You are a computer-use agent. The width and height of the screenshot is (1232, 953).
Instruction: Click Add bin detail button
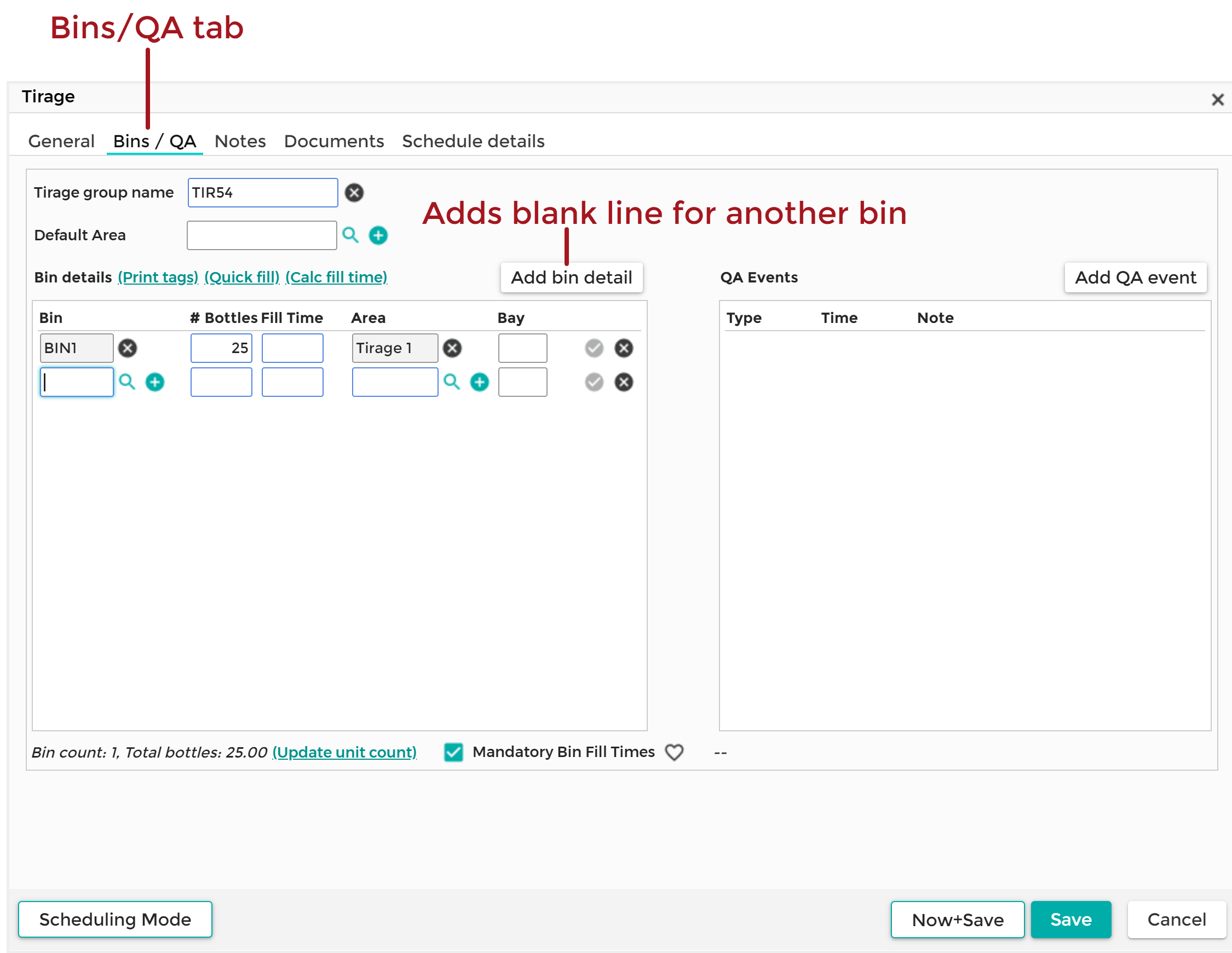click(572, 278)
